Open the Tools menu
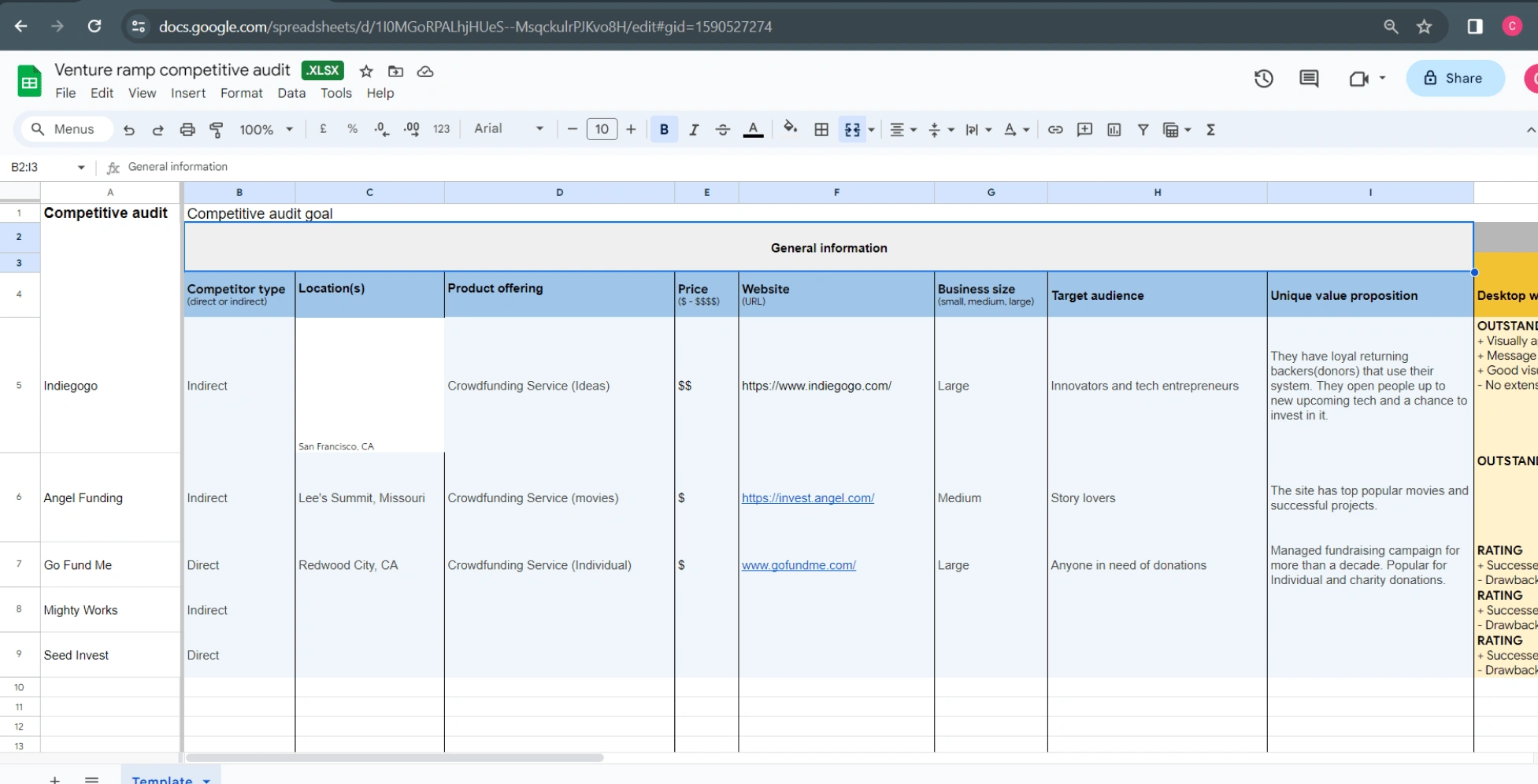This screenshot has width=1538, height=784. click(336, 93)
